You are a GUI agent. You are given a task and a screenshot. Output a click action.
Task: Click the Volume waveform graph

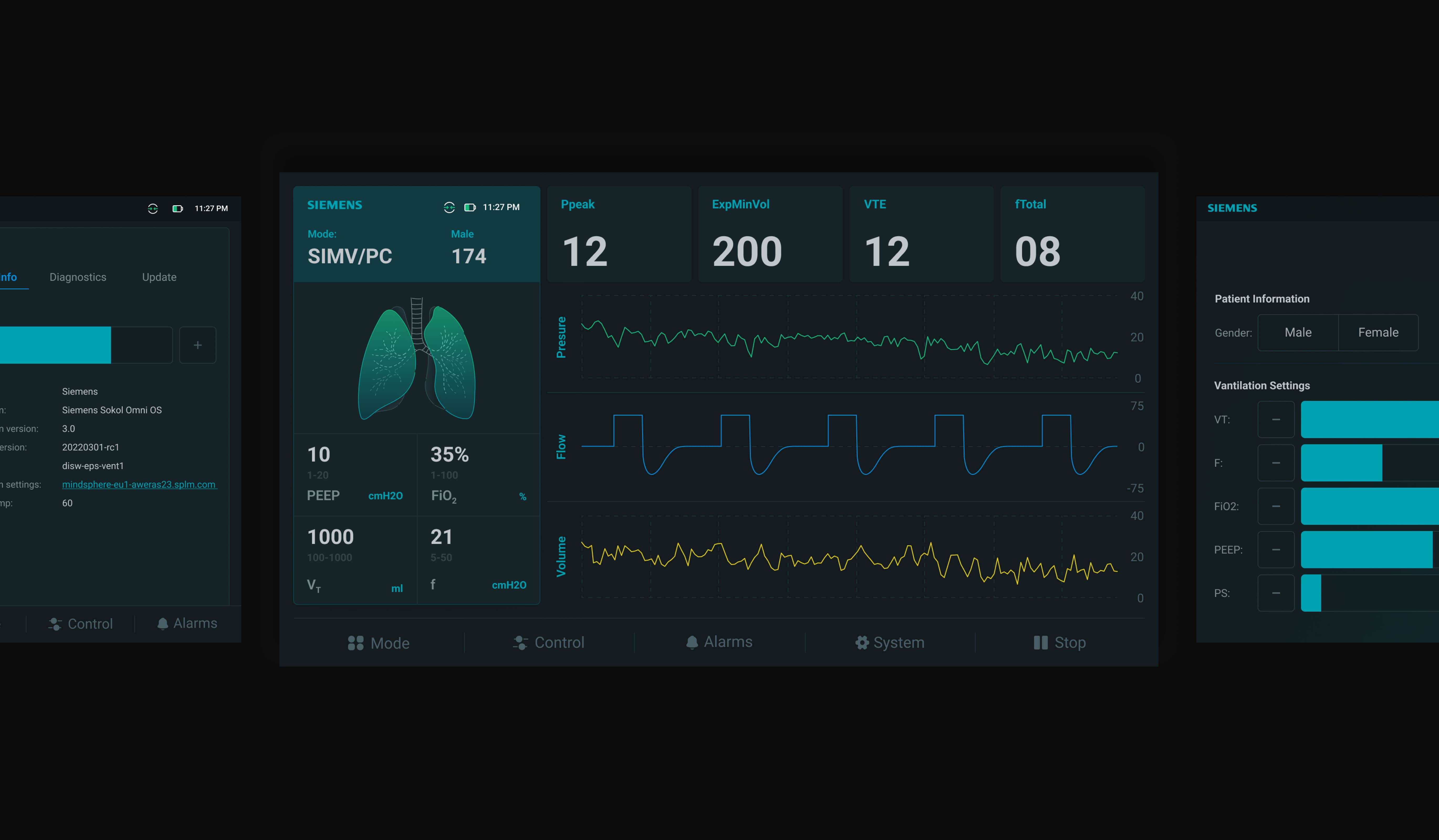pyautogui.click(x=849, y=556)
